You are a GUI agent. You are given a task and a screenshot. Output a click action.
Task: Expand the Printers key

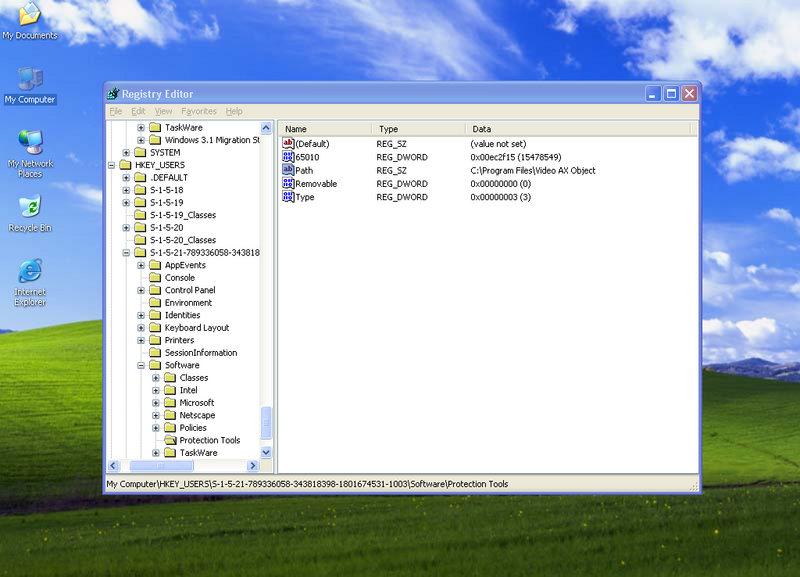141,340
